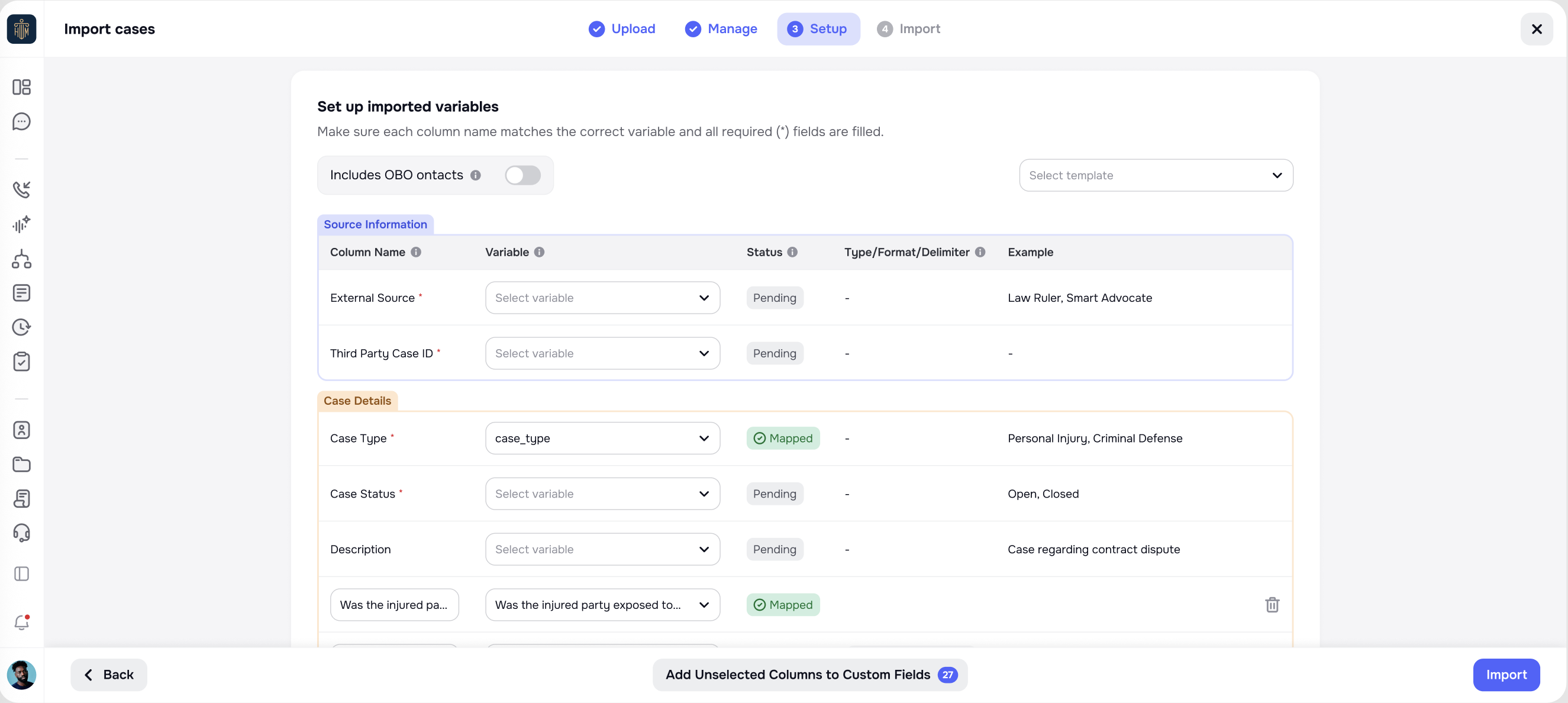This screenshot has width=1568, height=703.
Task: Open the External Source variable dropdown
Action: pos(602,298)
